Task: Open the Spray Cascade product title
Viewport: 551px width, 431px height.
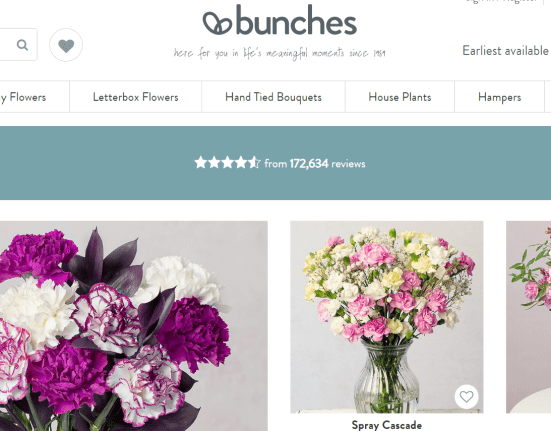Action: pos(387,425)
